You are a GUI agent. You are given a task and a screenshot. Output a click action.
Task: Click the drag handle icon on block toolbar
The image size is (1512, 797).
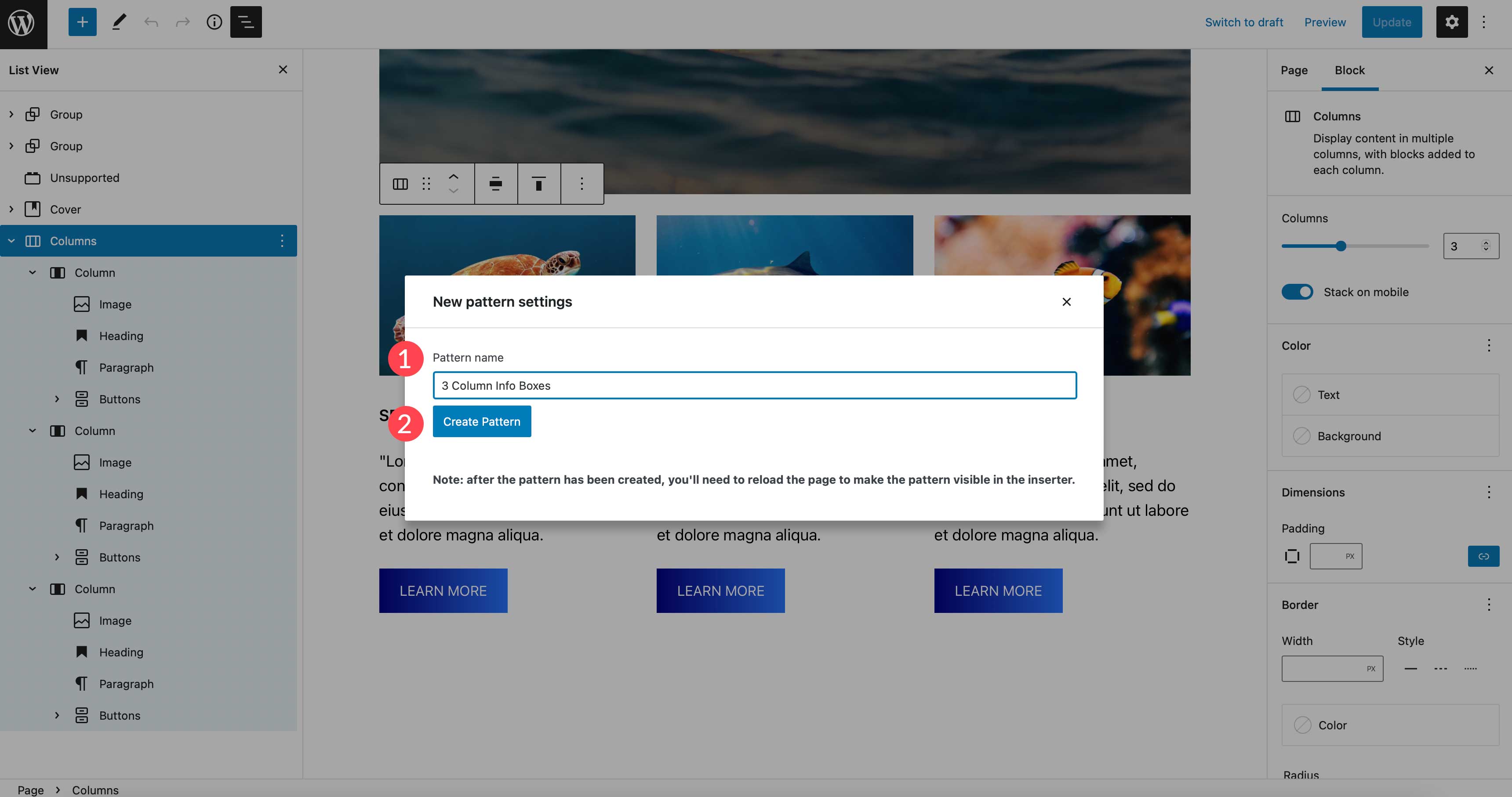coord(427,183)
